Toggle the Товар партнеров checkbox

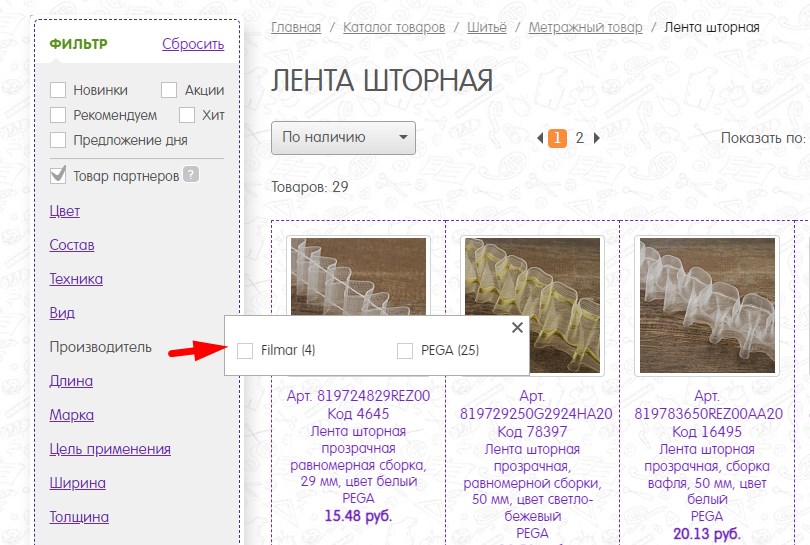[x=58, y=176]
